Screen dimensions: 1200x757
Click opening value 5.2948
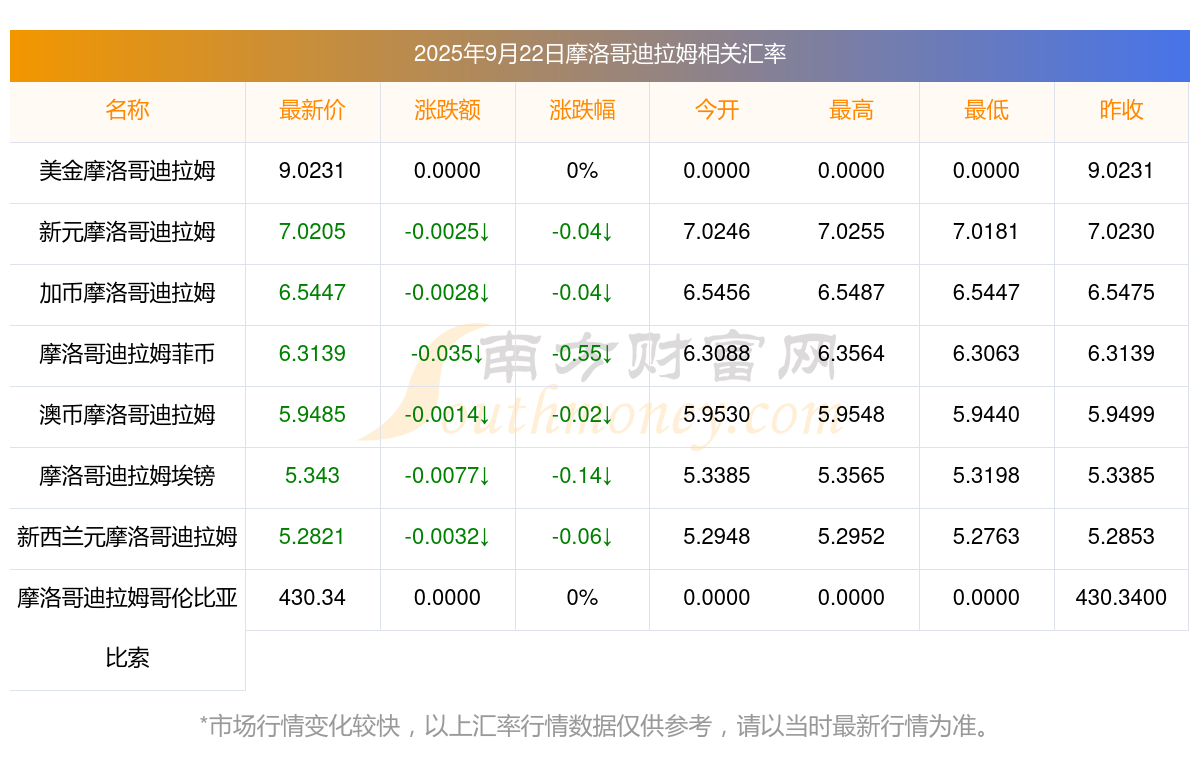(717, 537)
